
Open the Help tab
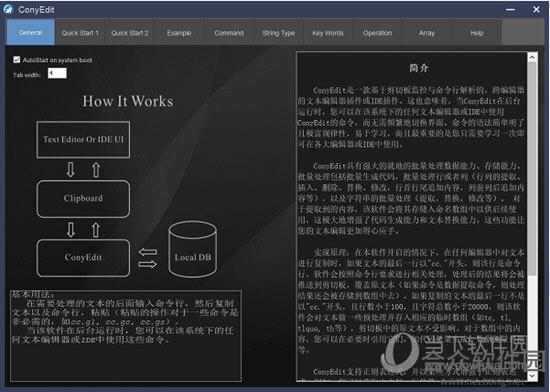(477, 33)
